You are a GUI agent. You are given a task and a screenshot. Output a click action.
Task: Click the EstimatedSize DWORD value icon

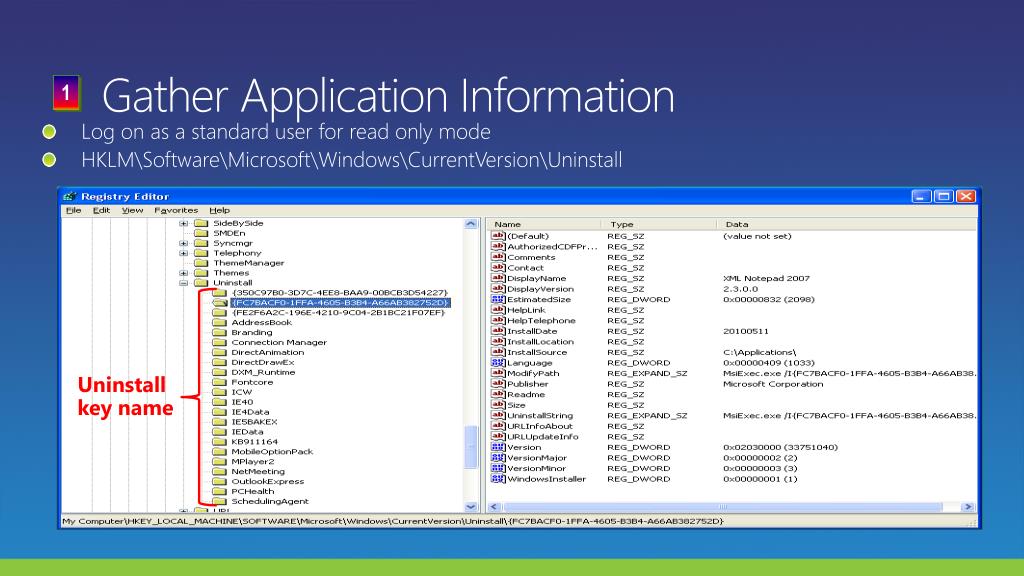[x=498, y=299]
